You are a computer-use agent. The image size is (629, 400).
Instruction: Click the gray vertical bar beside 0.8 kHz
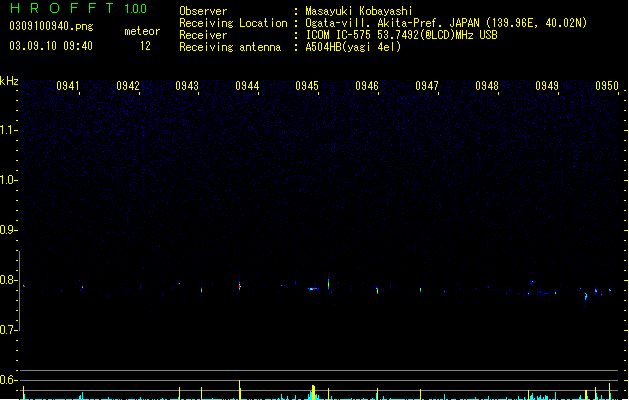[20, 291]
